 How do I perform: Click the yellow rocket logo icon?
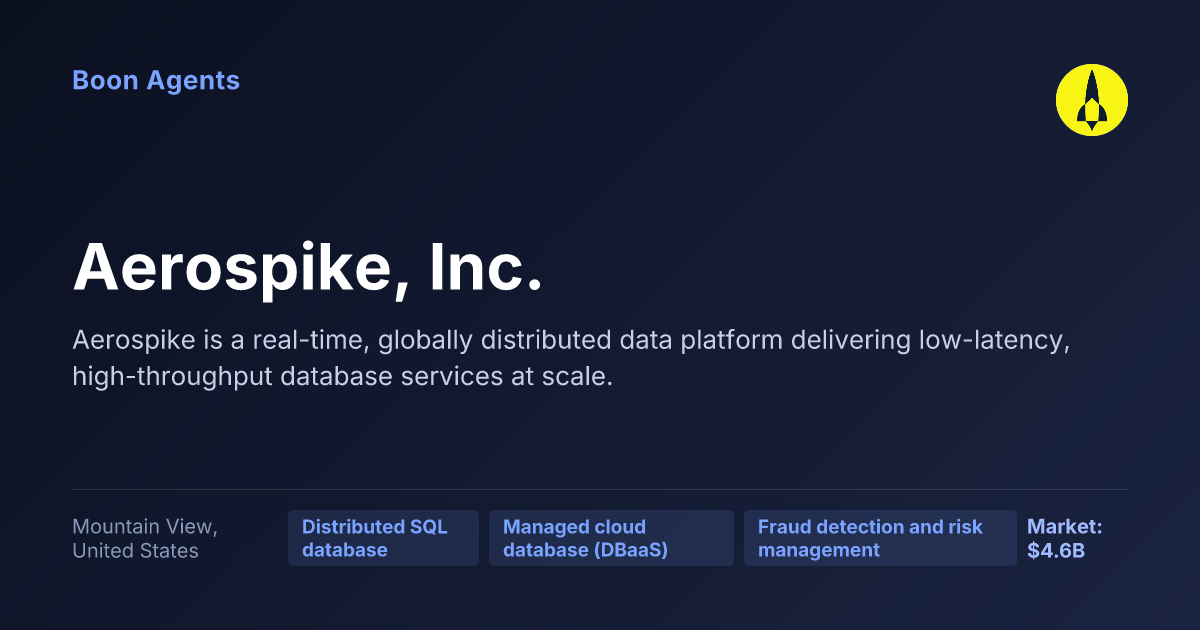click(x=1092, y=100)
